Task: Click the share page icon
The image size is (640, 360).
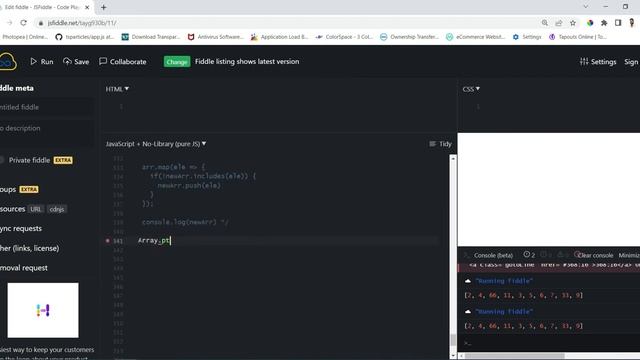Action: point(559,23)
